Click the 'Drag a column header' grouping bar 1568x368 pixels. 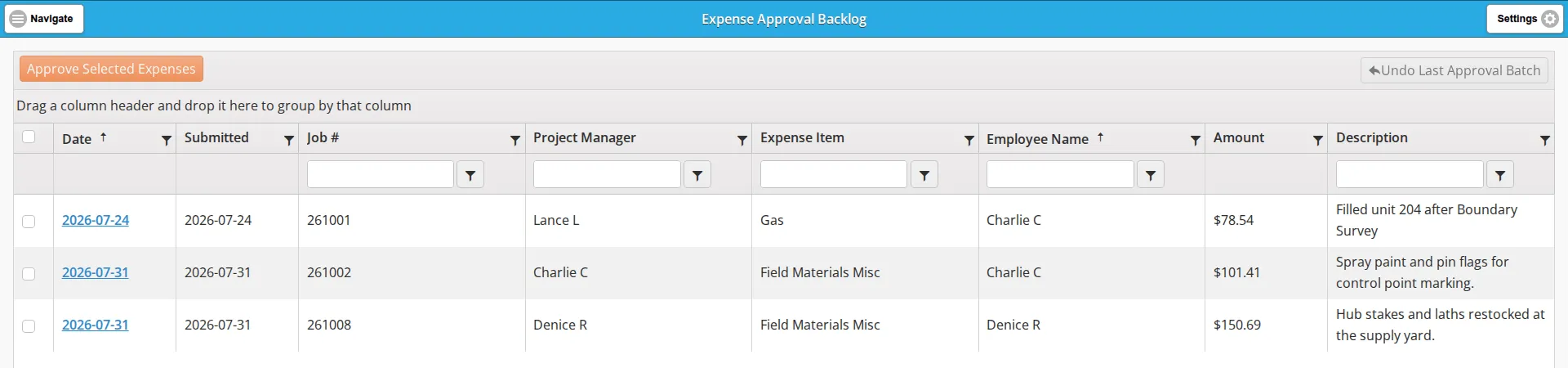(x=784, y=105)
